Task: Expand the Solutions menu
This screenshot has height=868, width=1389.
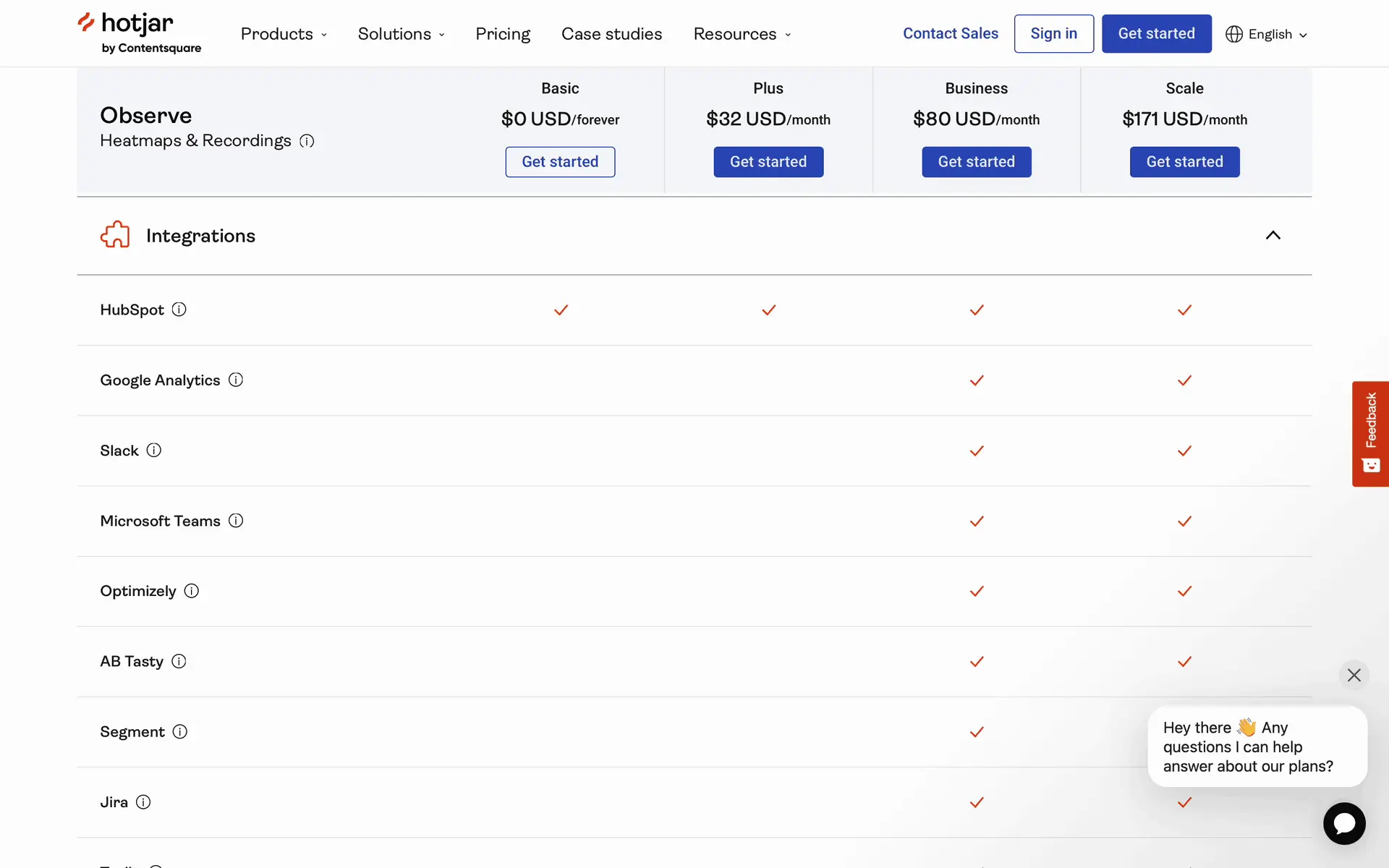Action: click(401, 34)
